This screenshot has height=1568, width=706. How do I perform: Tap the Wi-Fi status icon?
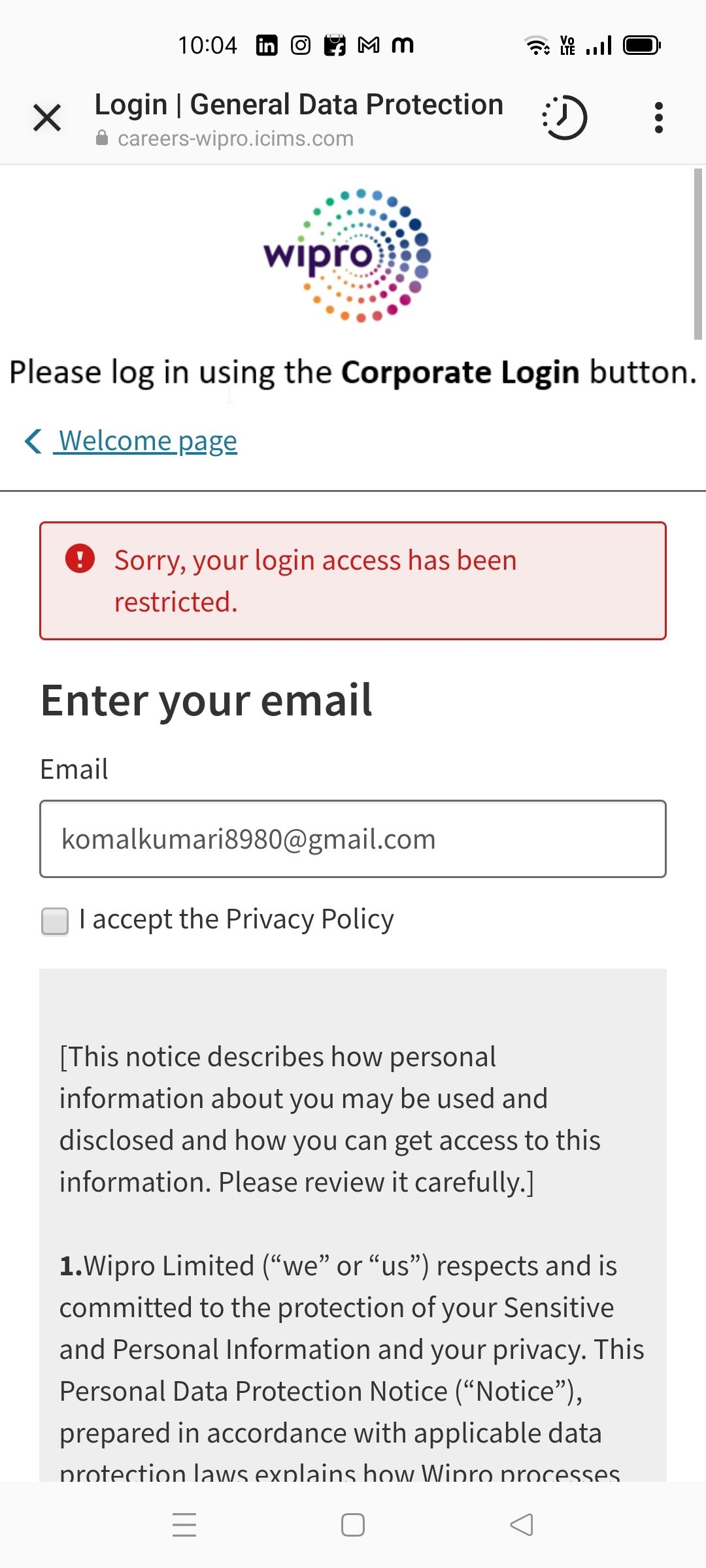coord(537,45)
